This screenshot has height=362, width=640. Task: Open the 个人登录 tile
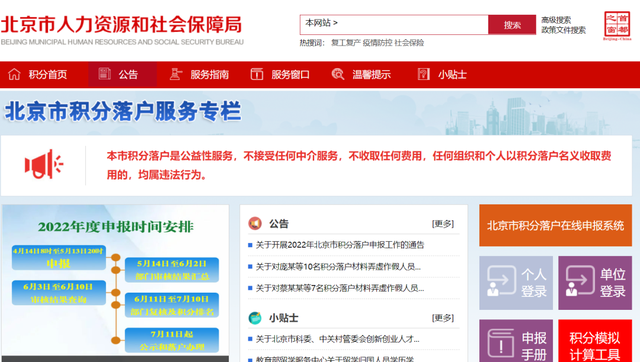[x=516, y=282]
